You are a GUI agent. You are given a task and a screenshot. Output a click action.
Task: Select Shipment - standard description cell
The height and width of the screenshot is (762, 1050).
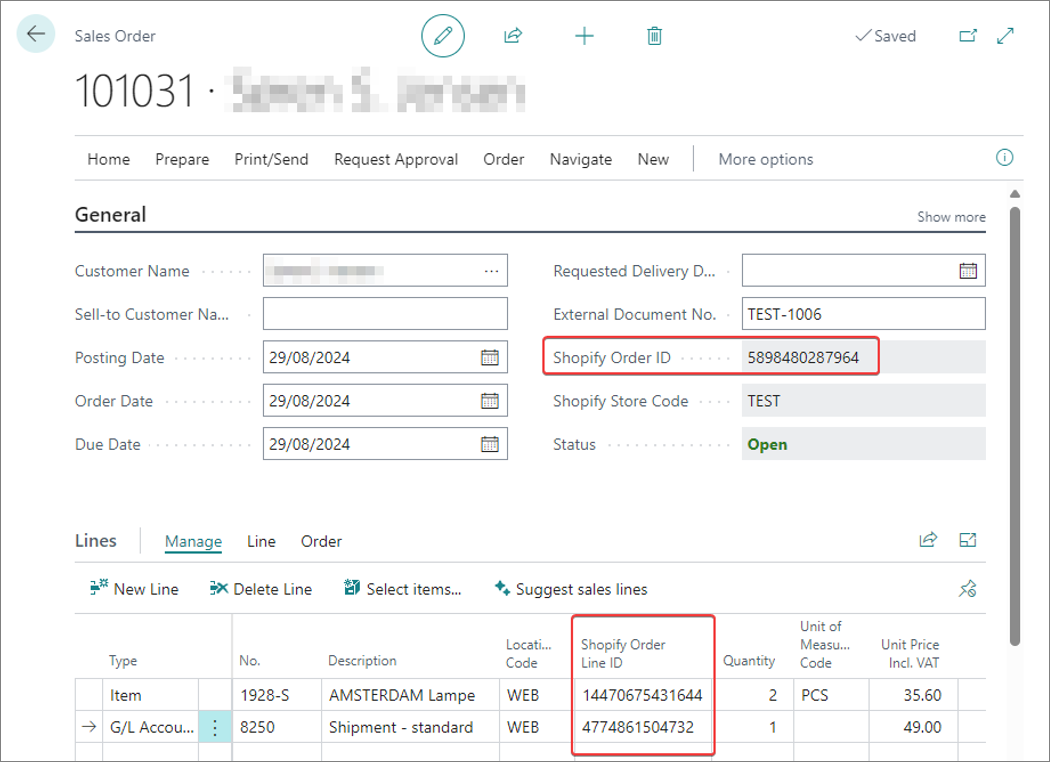410,727
